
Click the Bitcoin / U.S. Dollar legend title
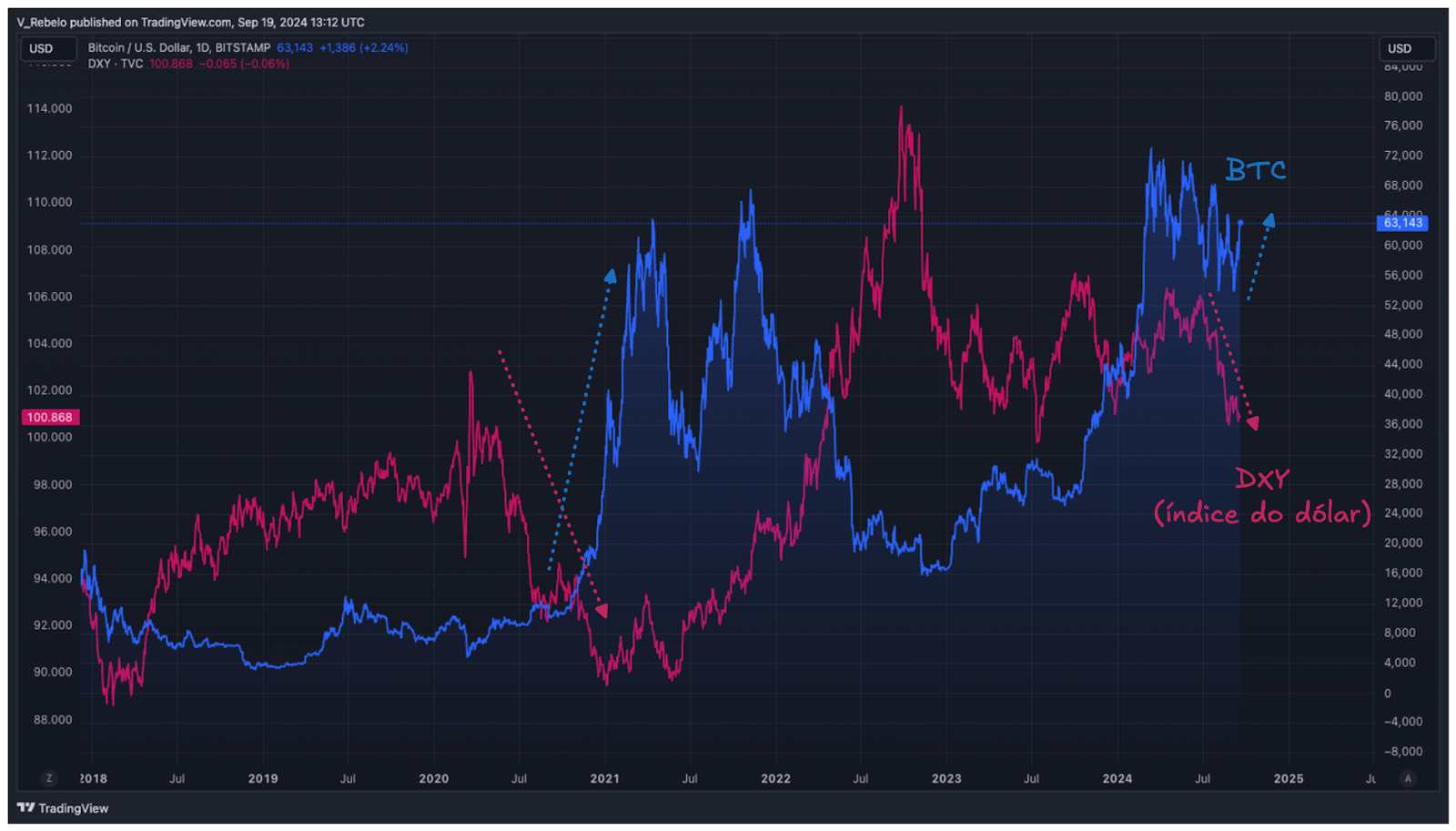[x=178, y=47]
